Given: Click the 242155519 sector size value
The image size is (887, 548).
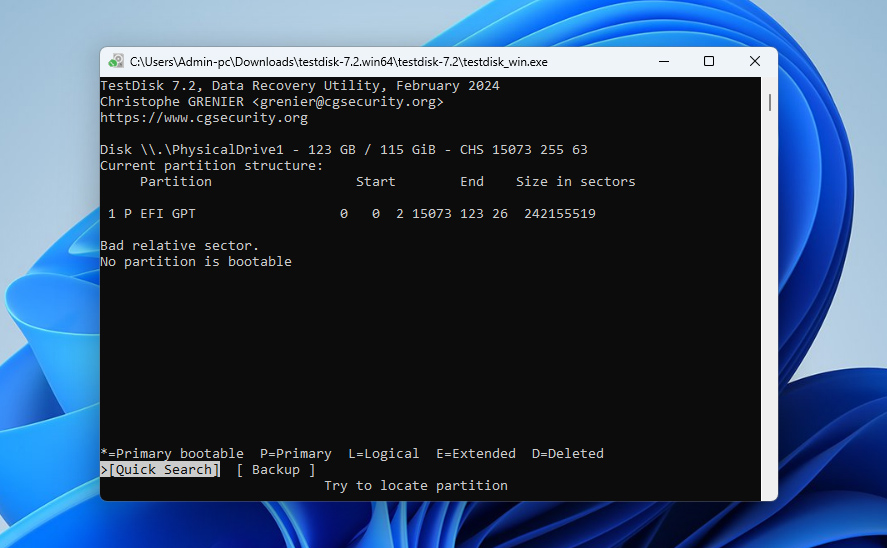Looking at the screenshot, I should click(560, 214).
